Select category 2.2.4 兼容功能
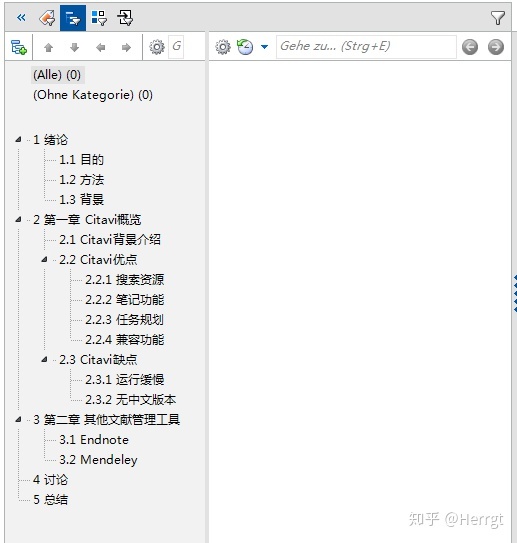The height and width of the screenshot is (543, 517). pos(125,340)
